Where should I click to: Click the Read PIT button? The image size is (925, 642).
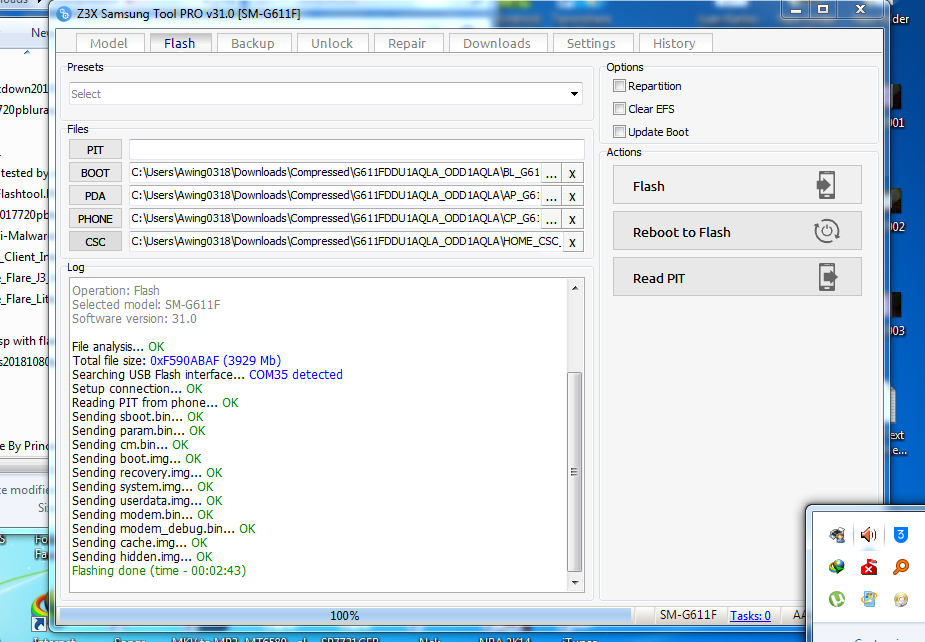[x=737, y=277]
